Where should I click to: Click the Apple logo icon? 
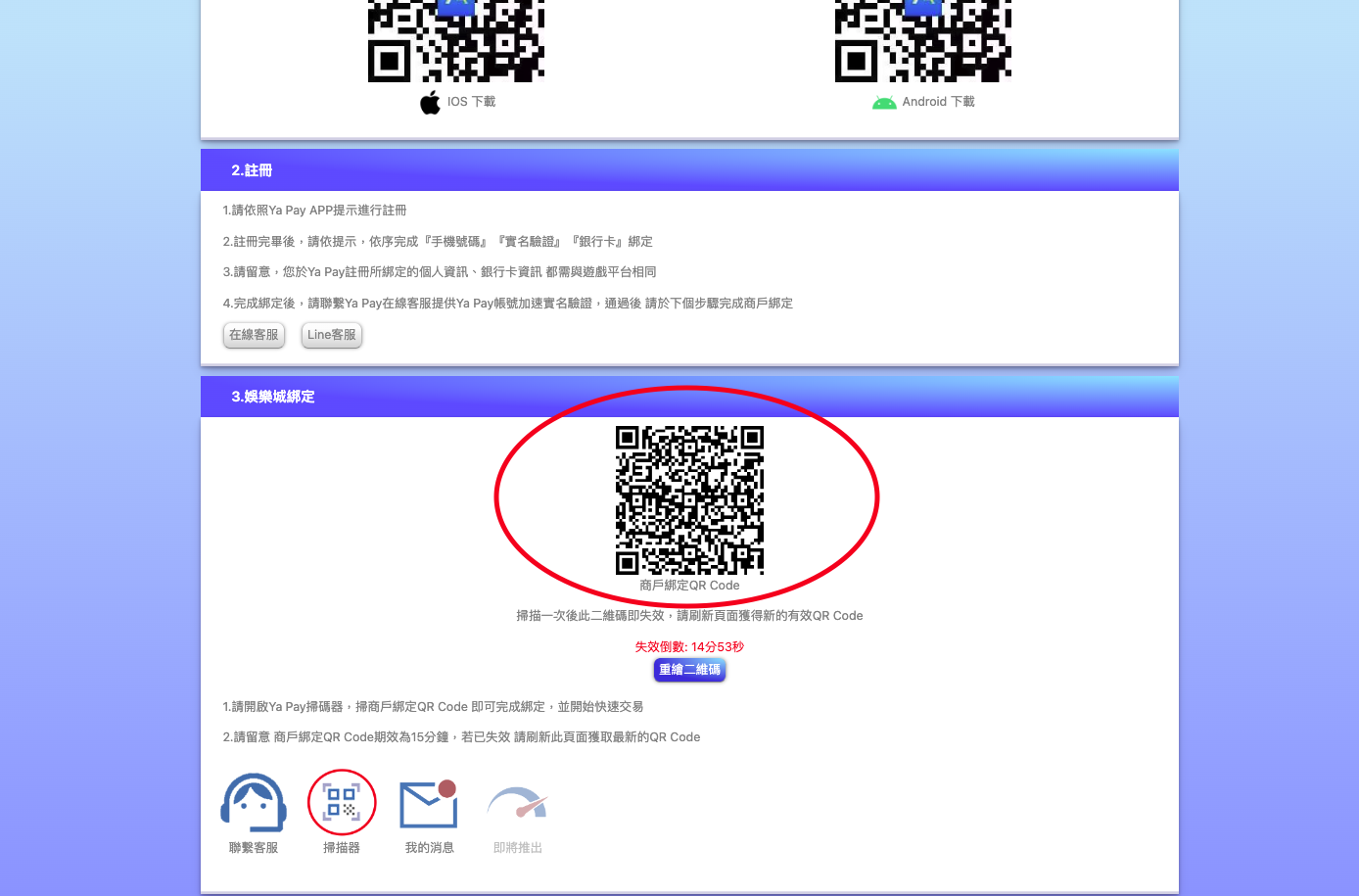430,103
